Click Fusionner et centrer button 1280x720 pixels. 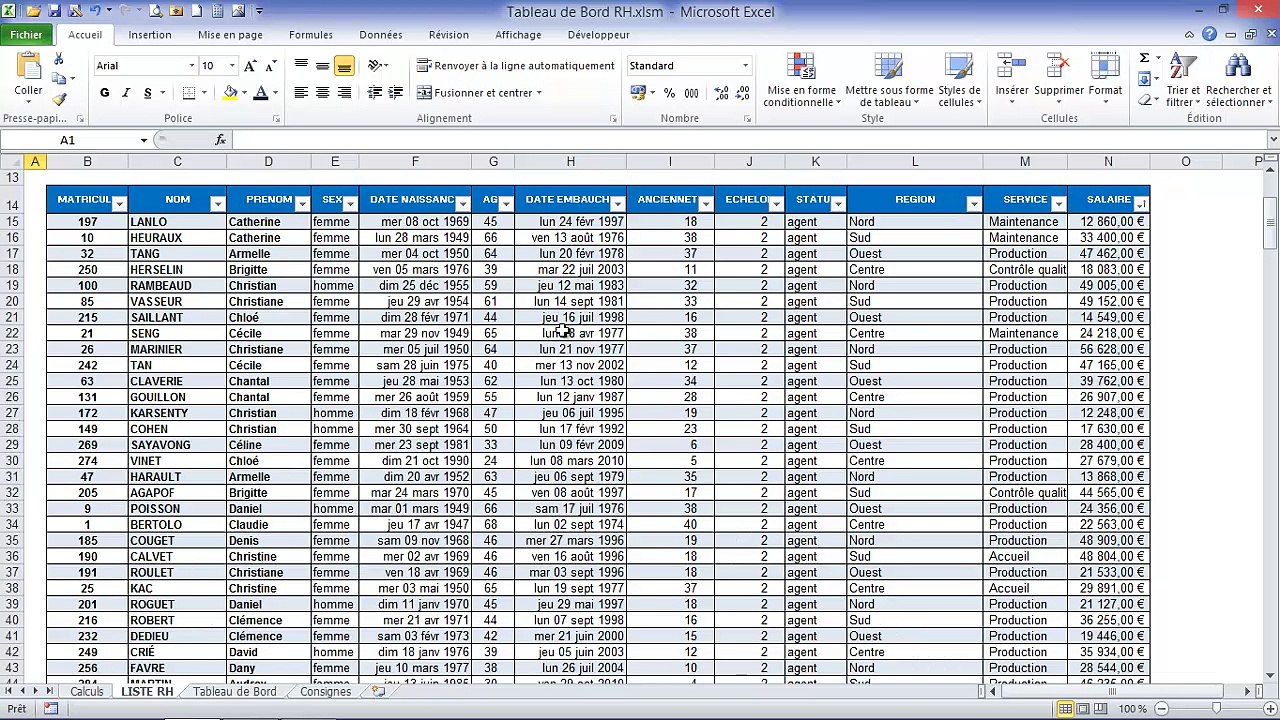click(479, 93)
